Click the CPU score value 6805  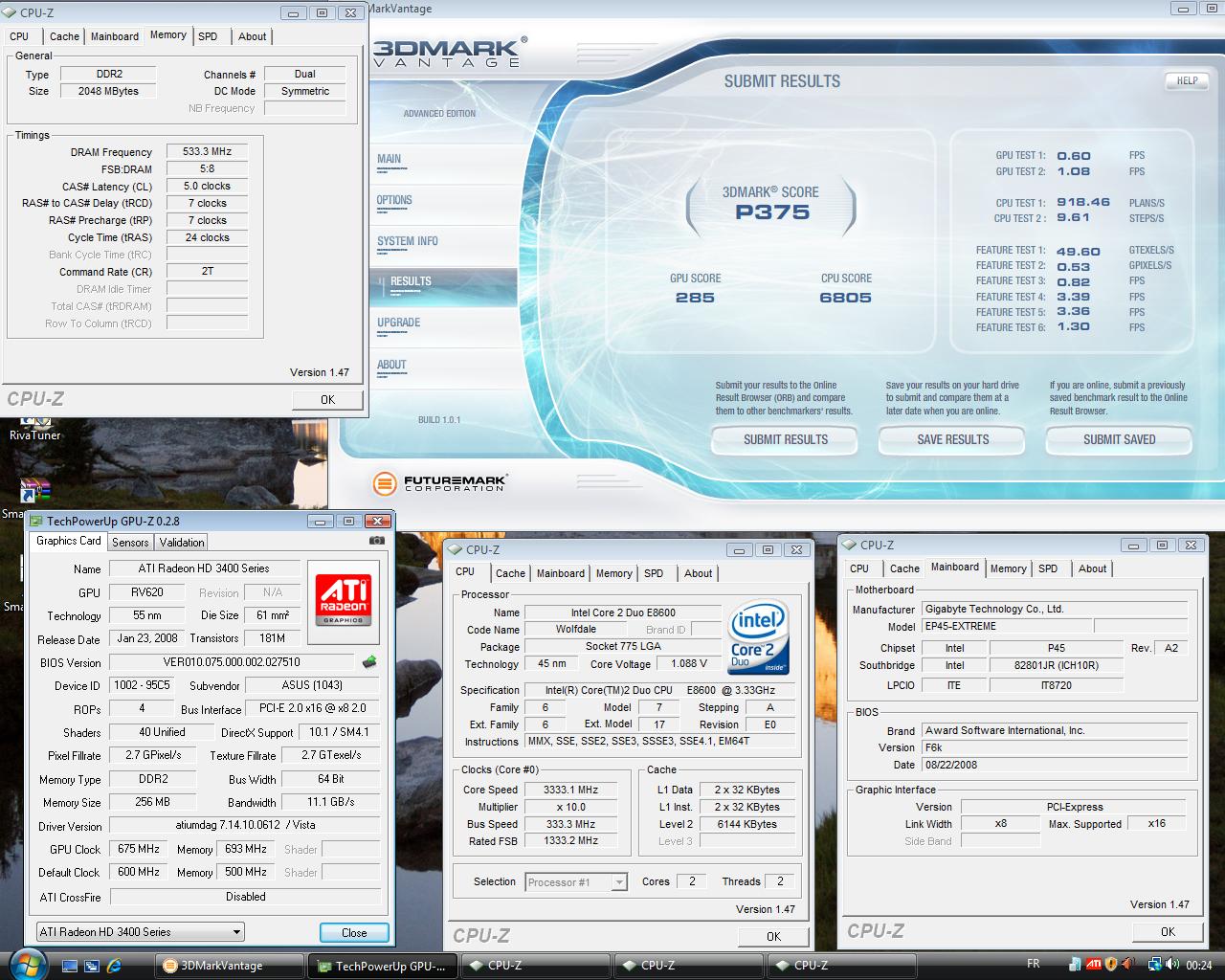pos(845,298)
